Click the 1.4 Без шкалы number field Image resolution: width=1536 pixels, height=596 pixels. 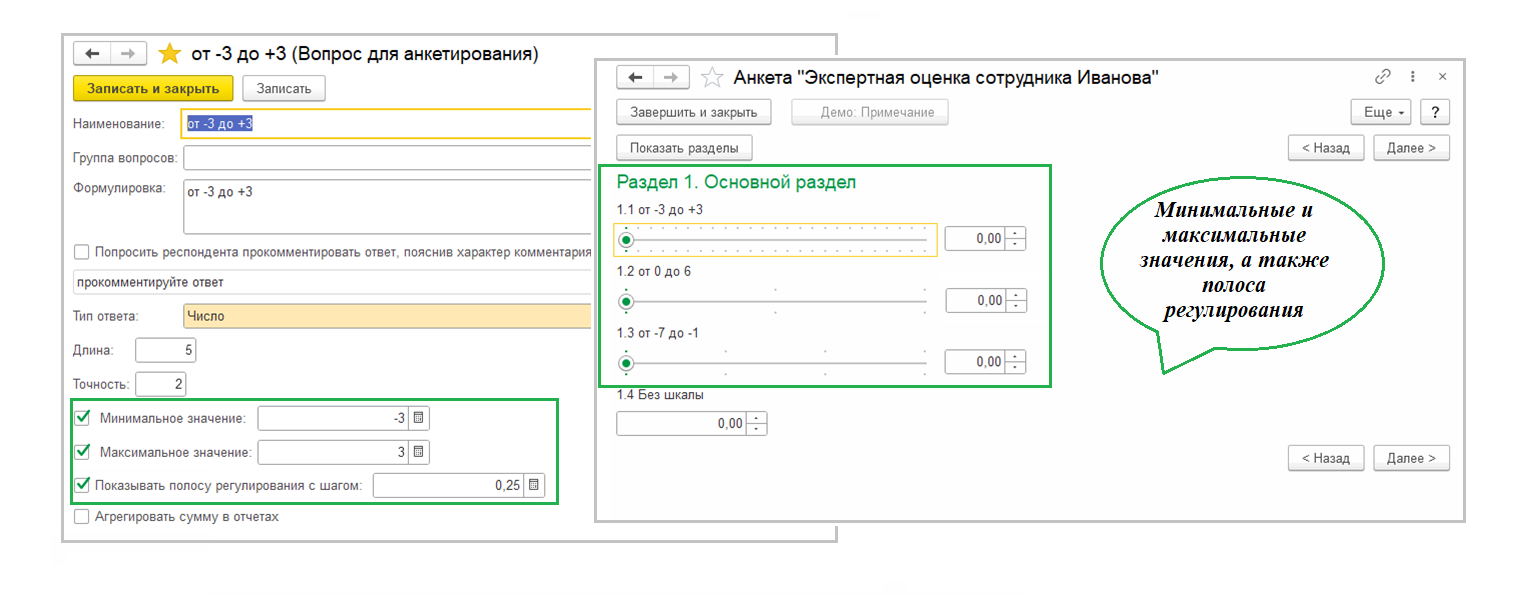pyautogui.click(x=682, y=423)
